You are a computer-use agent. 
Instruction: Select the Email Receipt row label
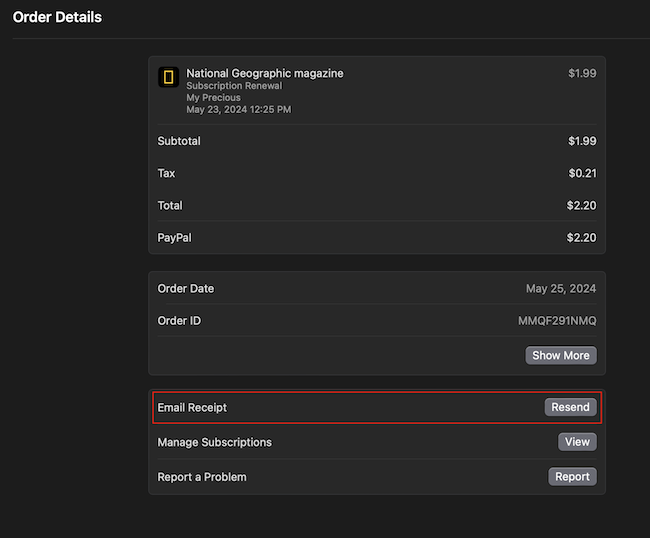(192, 408)
